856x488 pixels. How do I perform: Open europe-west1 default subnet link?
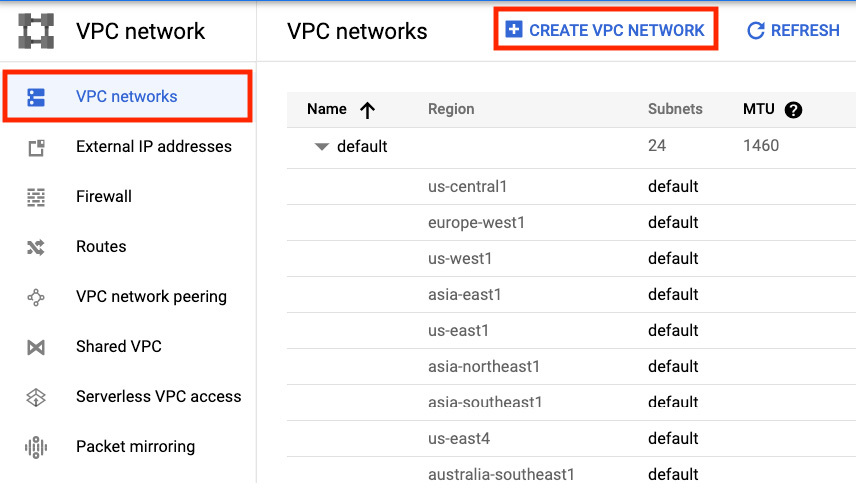click(673, 222)
